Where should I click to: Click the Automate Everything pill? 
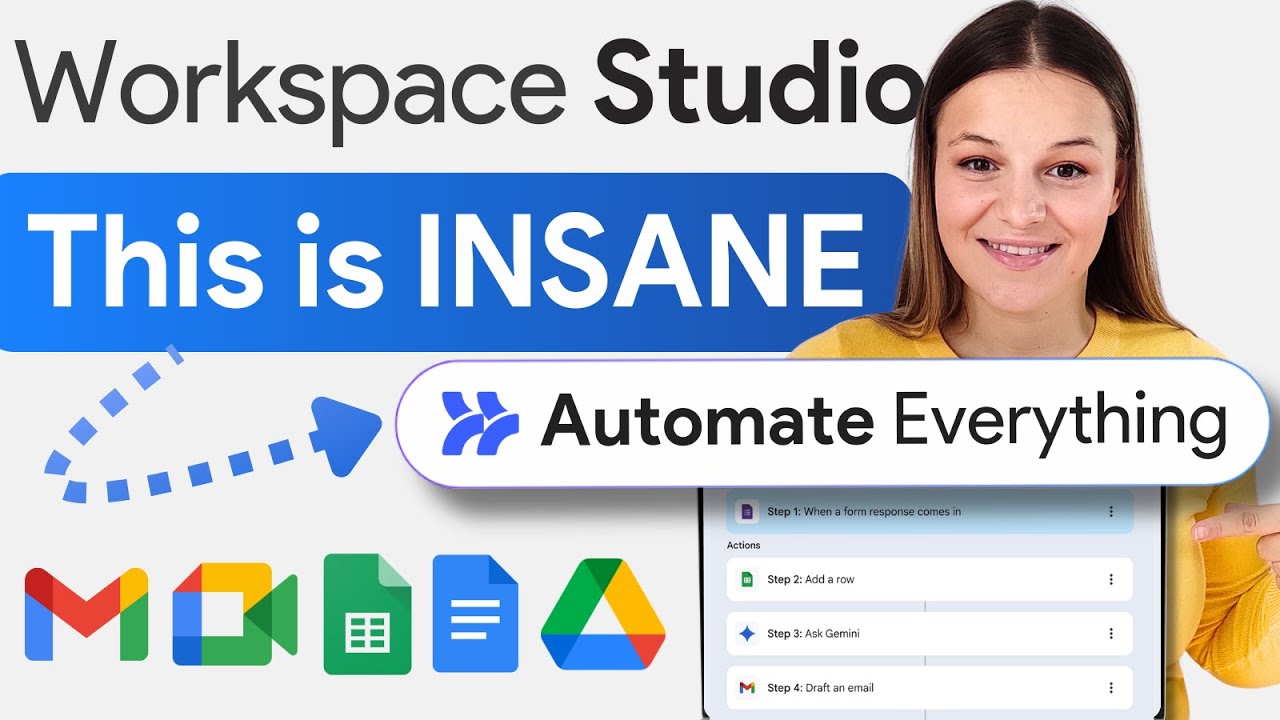coord(833,423)
